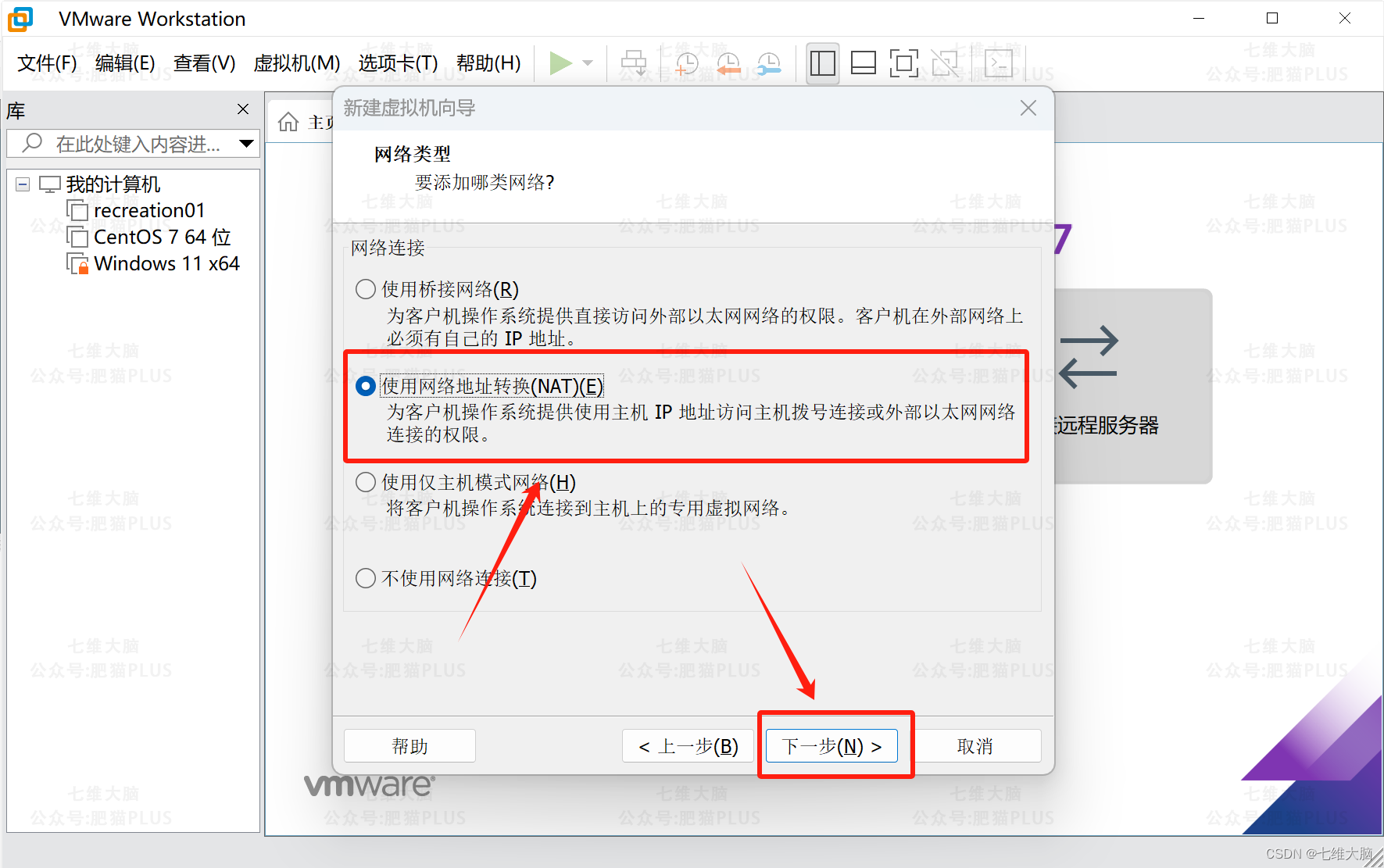
Task: Select the Windows 11 x64 virtual machine
Action: click(x=166, y=263)
